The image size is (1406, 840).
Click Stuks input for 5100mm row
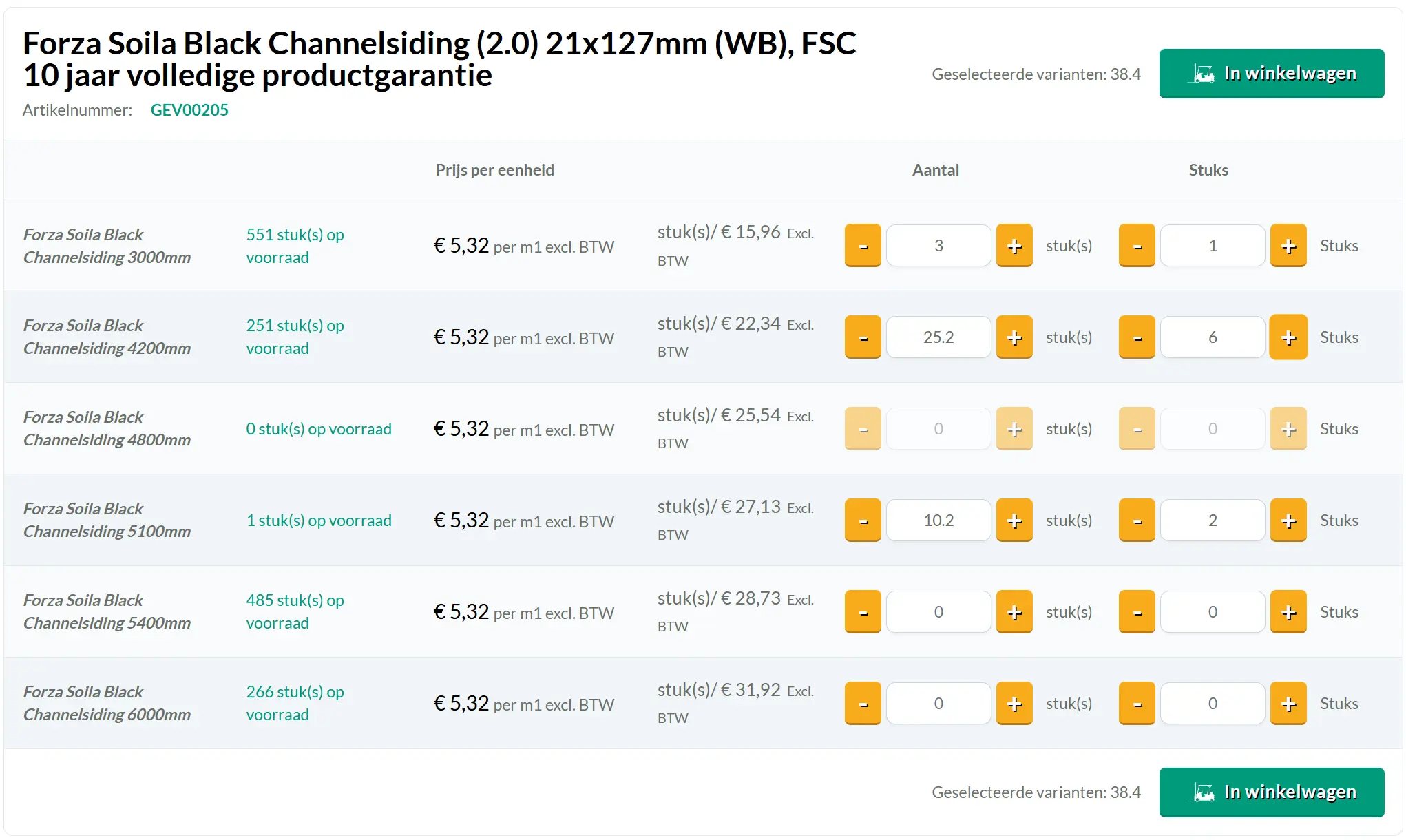pyautogui.click(x=1213, y=521)
